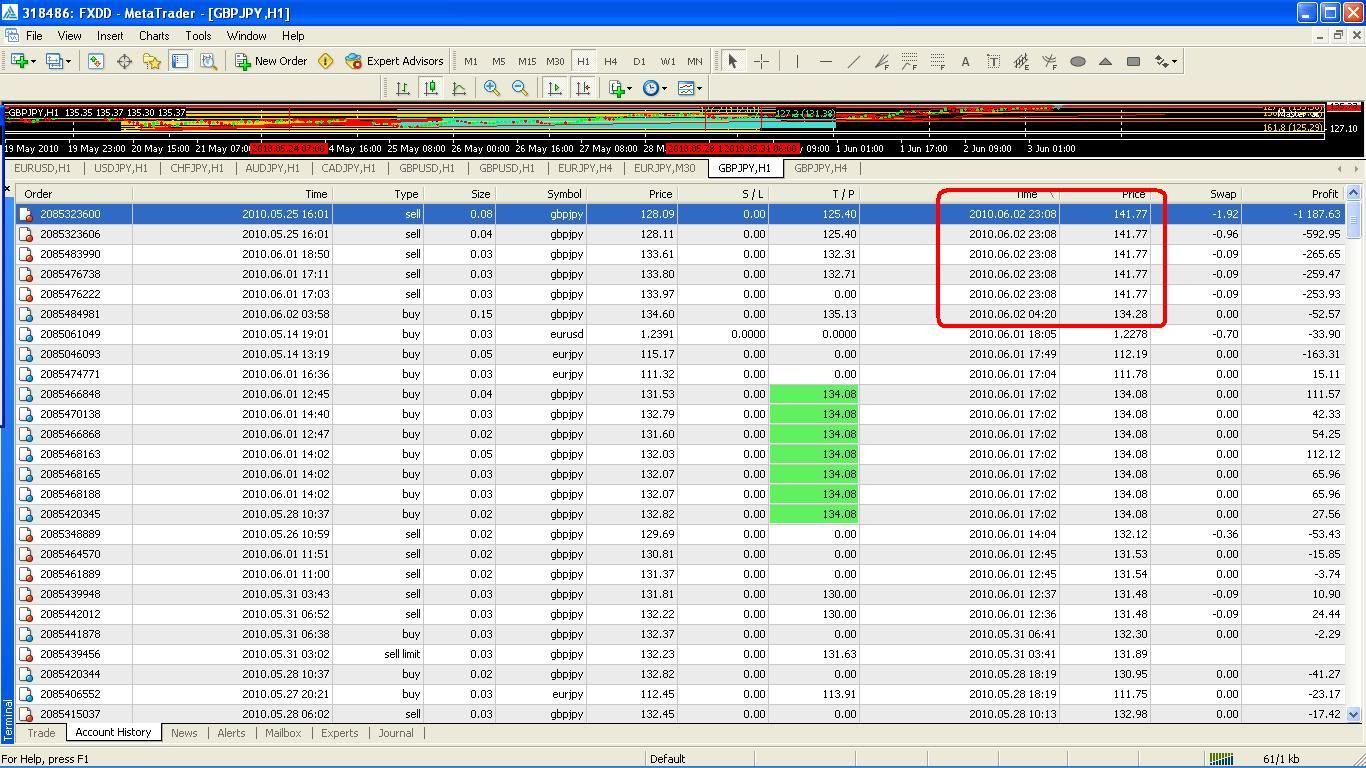Screen dimensions: 1366x768
Task: Open the Navigator panel star-folder icon
Action: [x=152, y=61]
